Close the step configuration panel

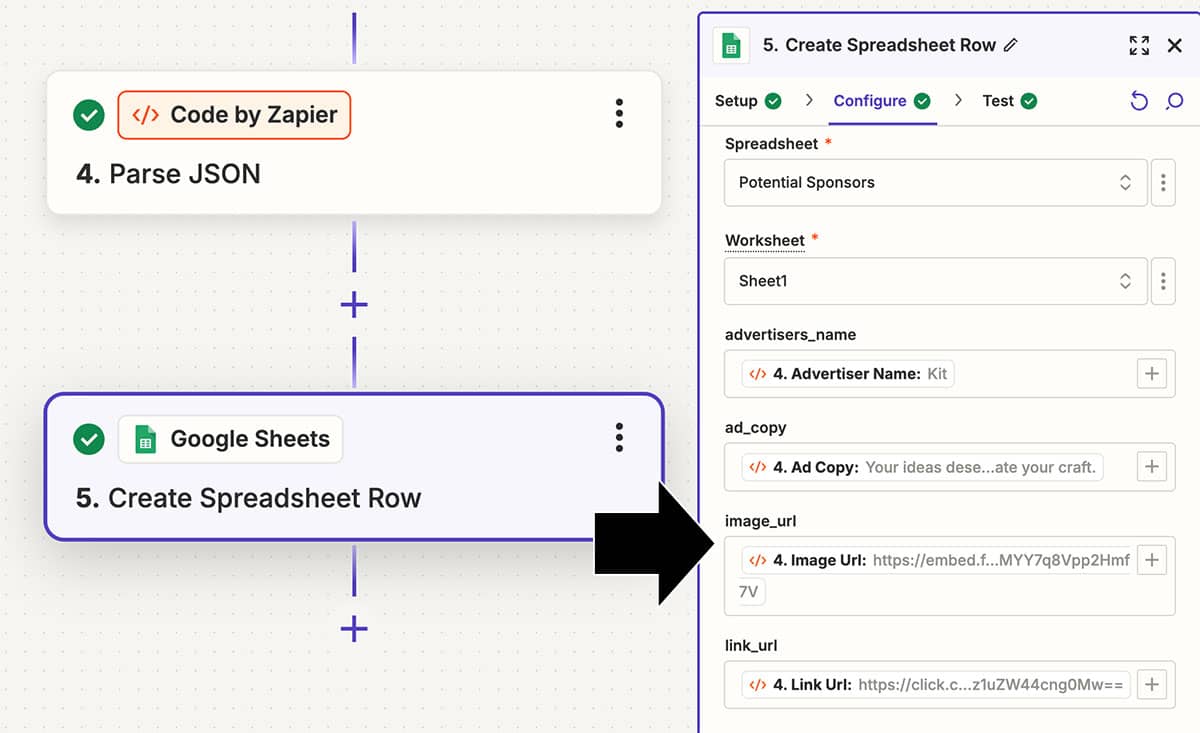click(1175, 45)
